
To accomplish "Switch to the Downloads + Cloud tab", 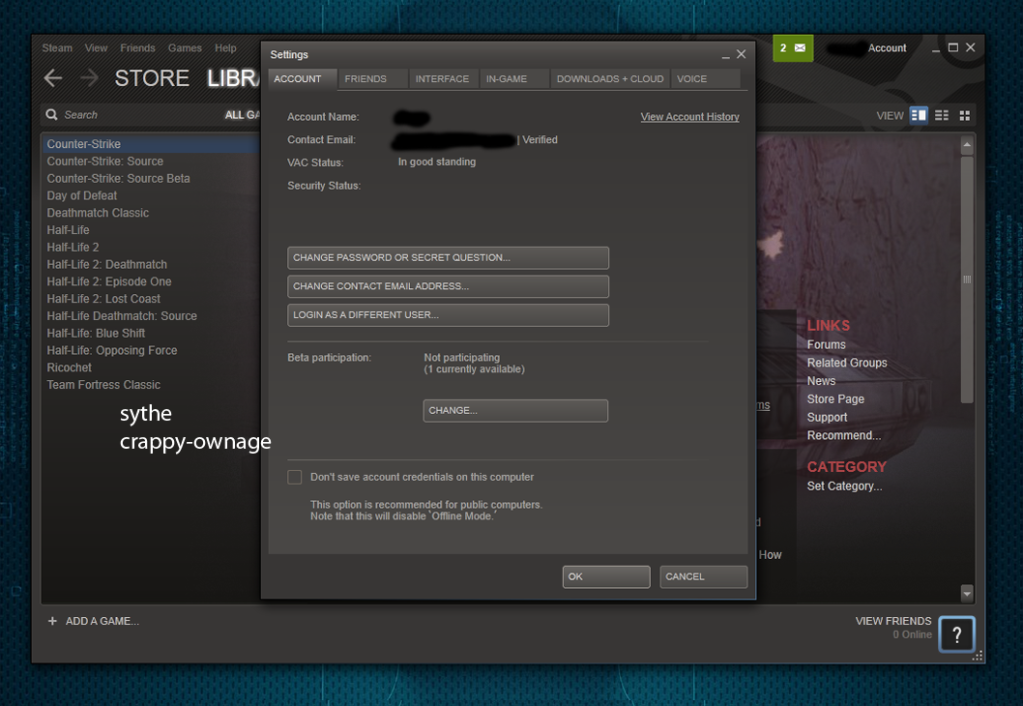I will [x=610, y=79].
